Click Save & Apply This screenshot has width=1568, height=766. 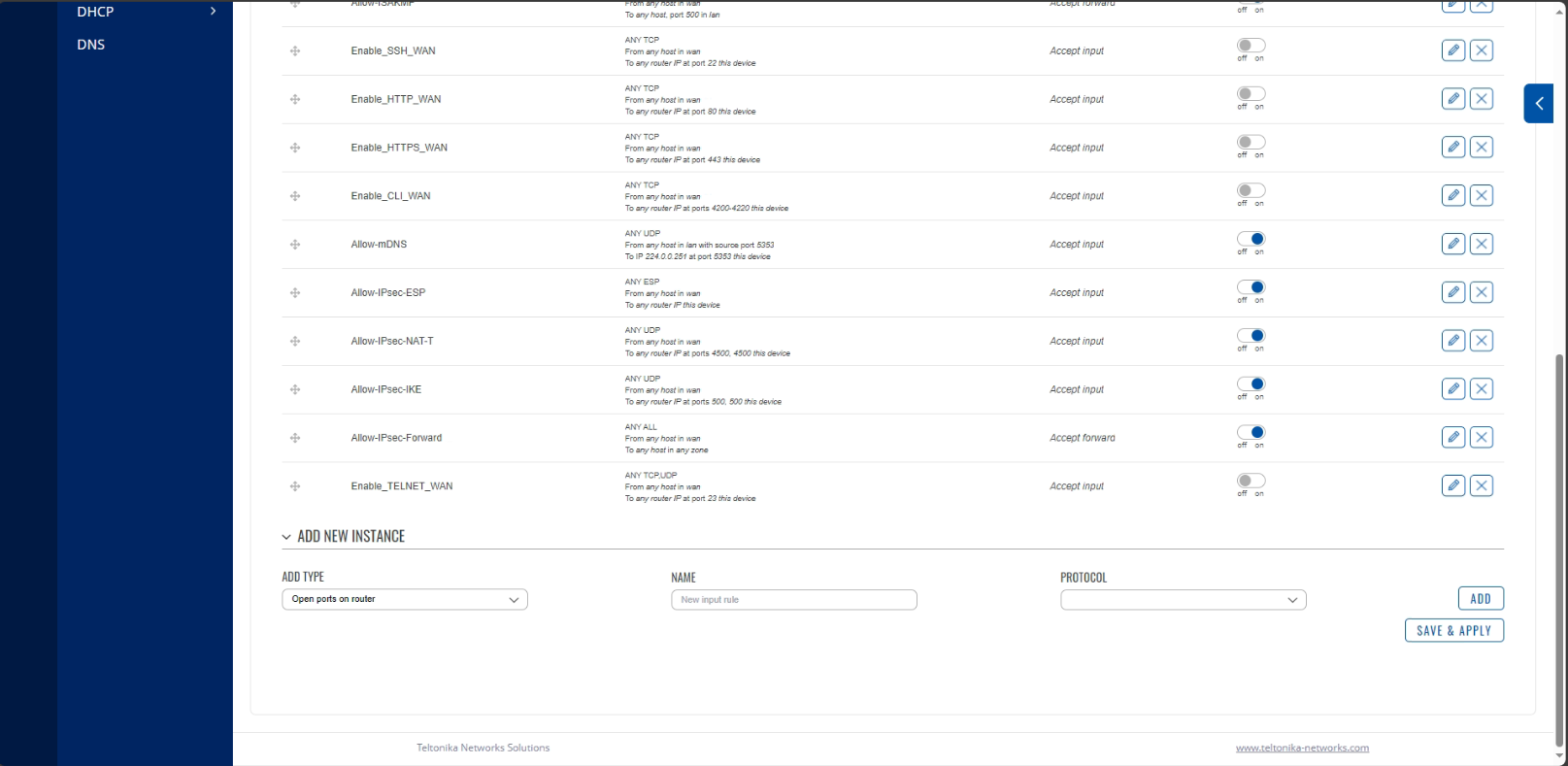(x=1454, y=631)
